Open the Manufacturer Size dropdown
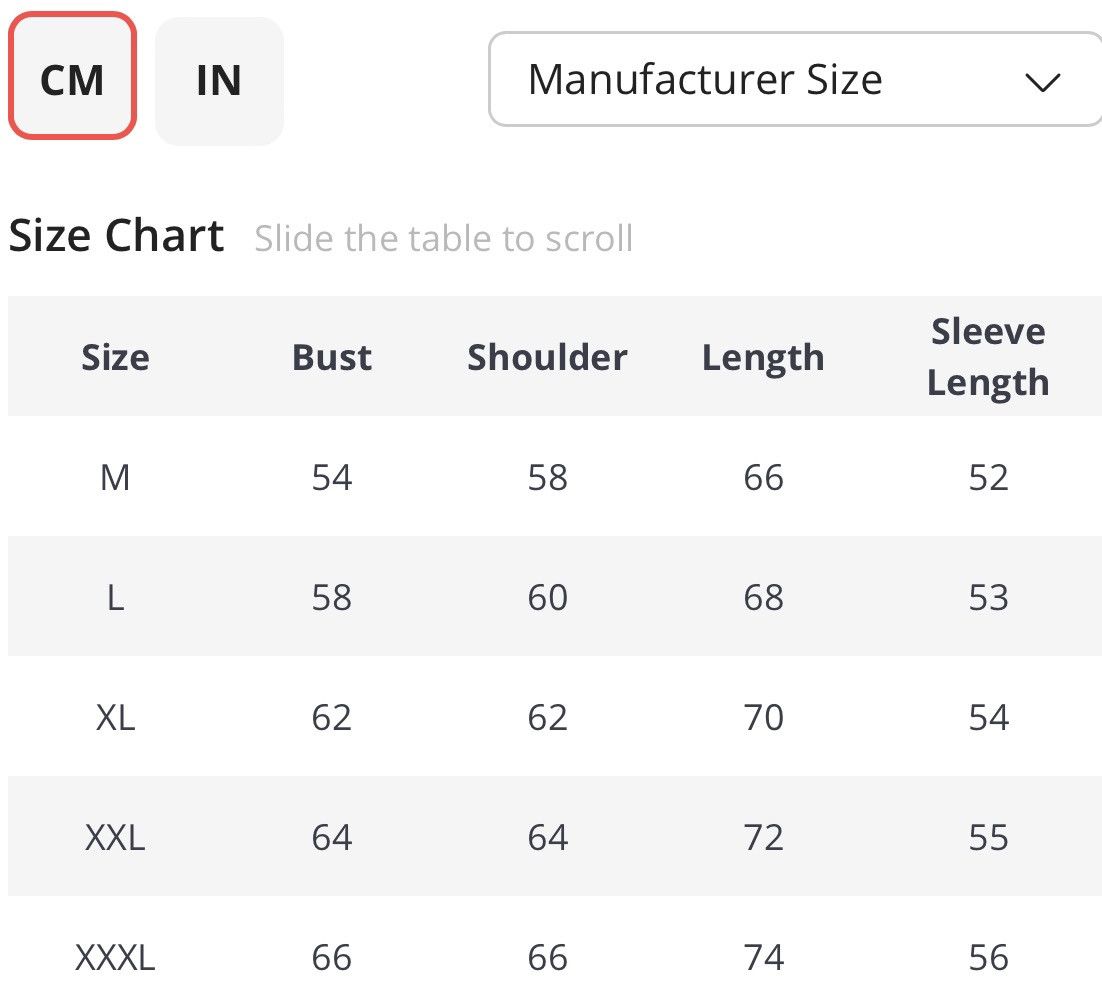Screen dimensions: 1102x1002 (796, 79)
